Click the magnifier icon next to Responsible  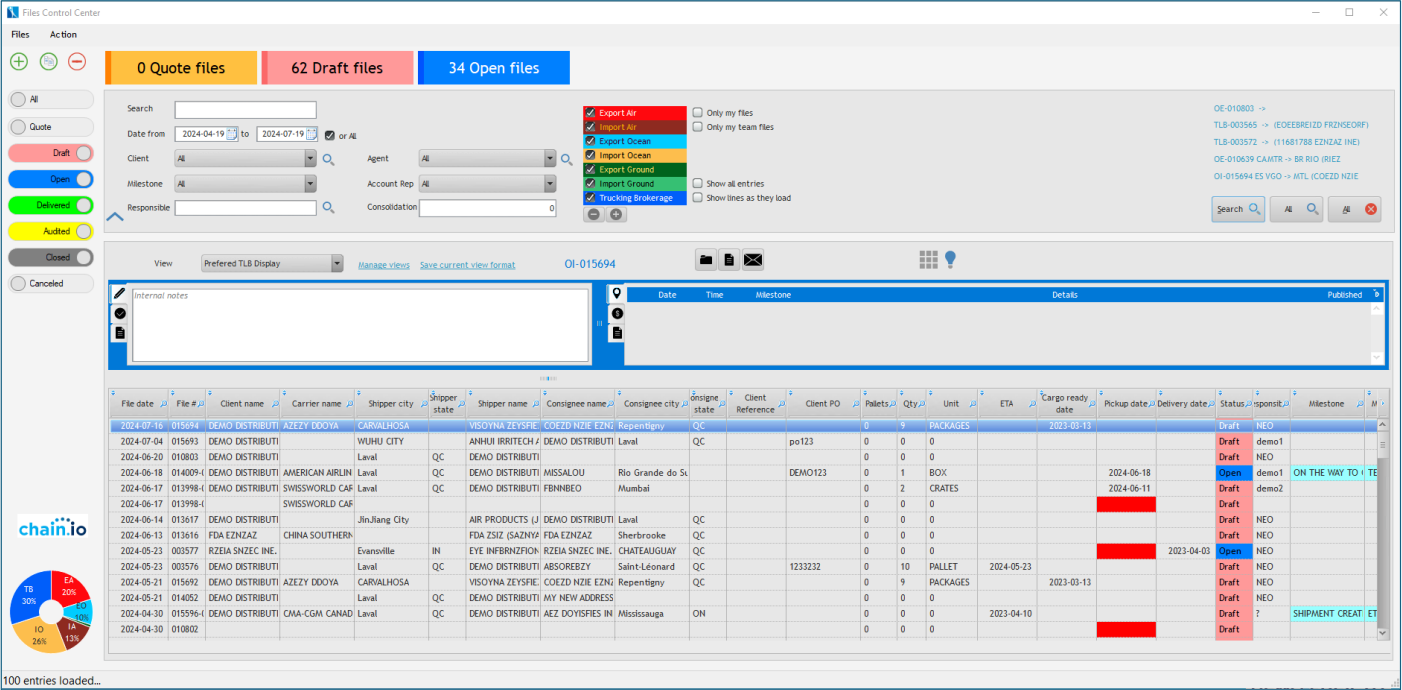(x=328, y=208)
